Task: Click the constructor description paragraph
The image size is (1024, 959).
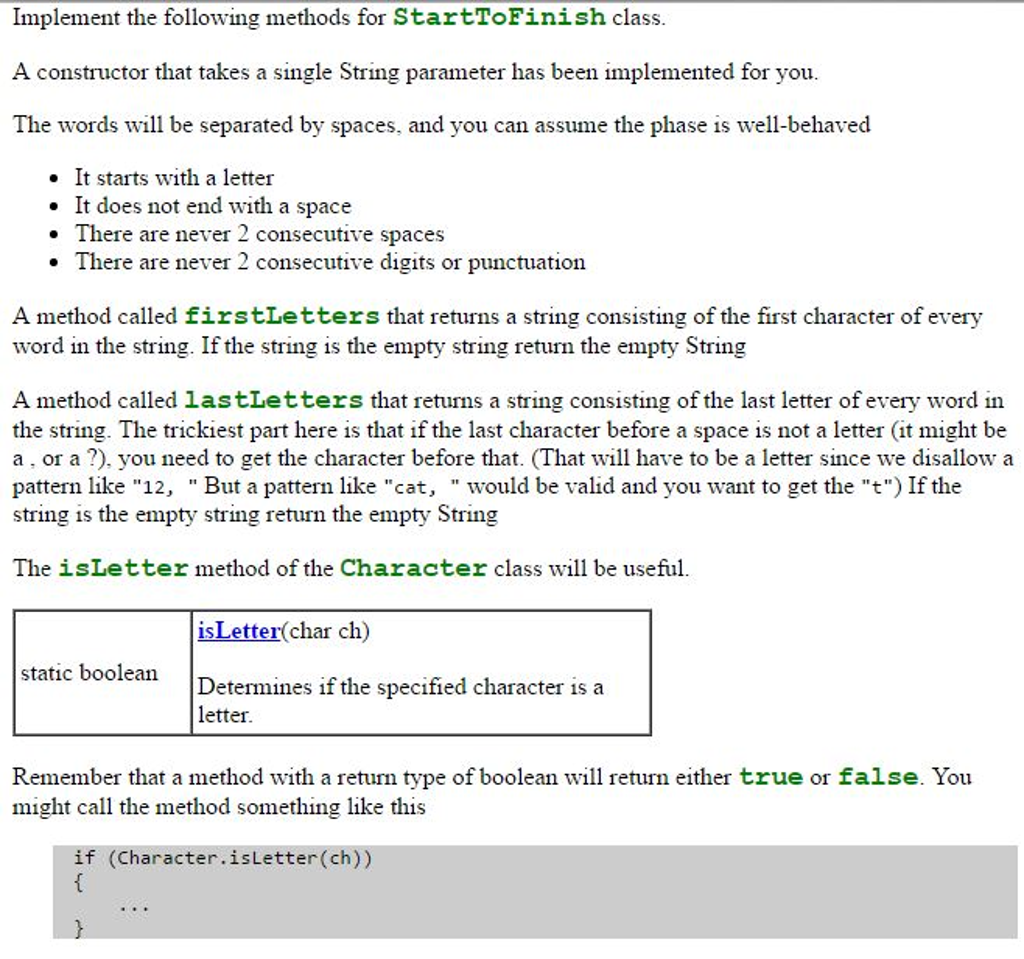Action: [x=415, y=72]
